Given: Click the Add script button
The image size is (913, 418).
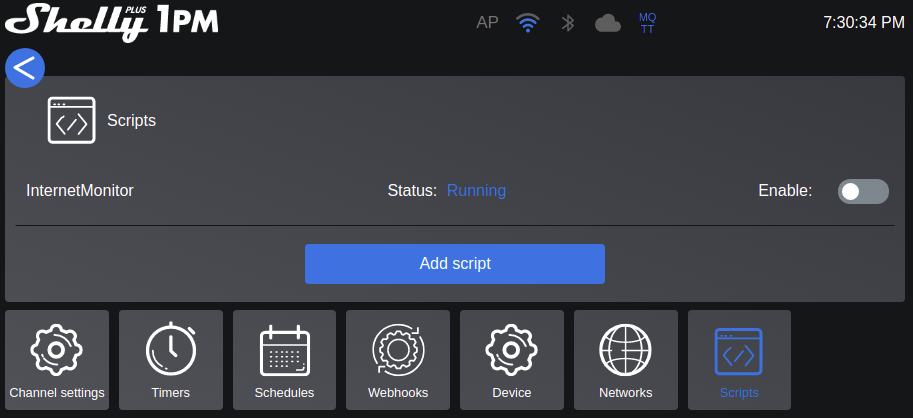Looking at the screenshot, I should 455,264.
